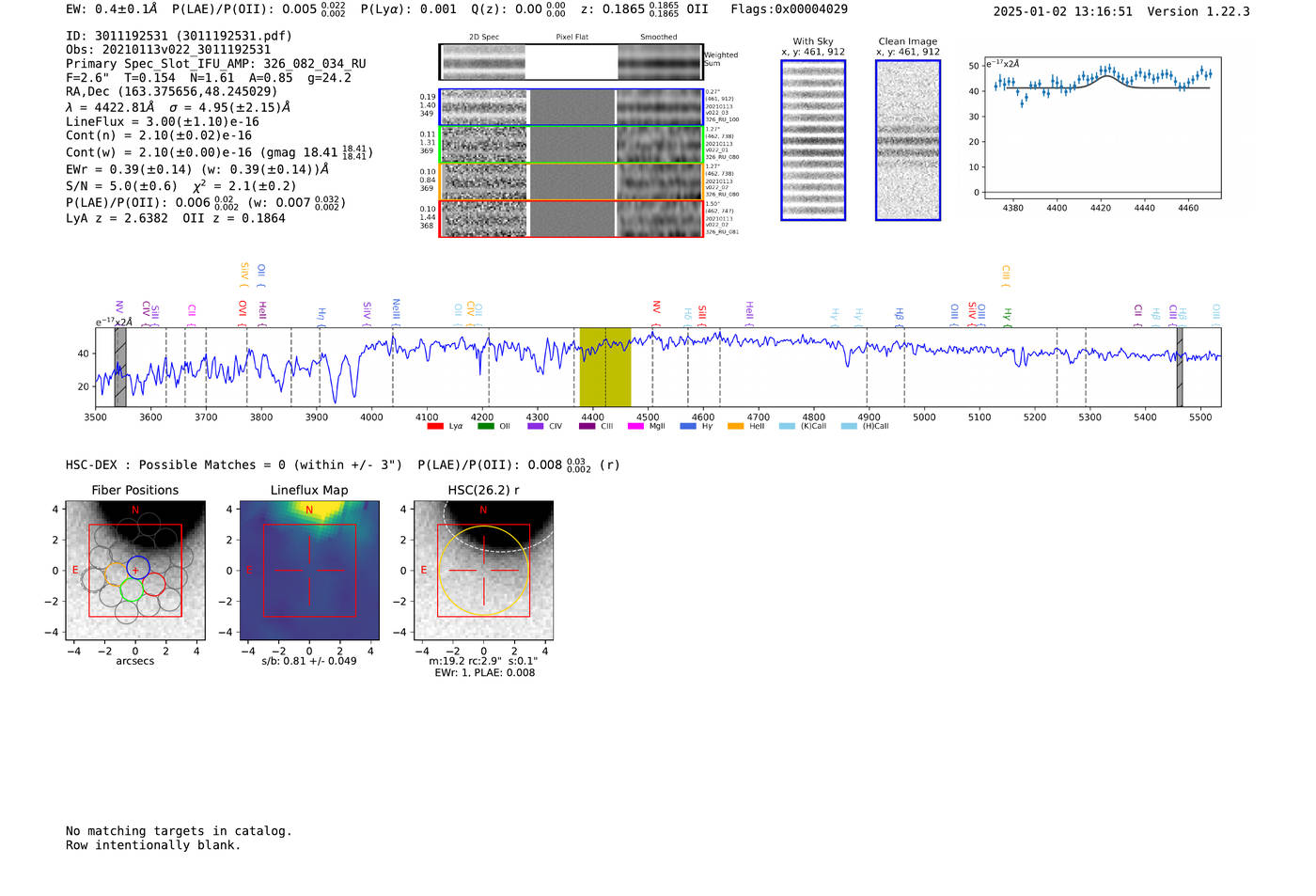Click the Cont(n) = 2.10(±0.02)e-16 line
The width and height of the screenshot is (1316, 896).
click(159, 135)
